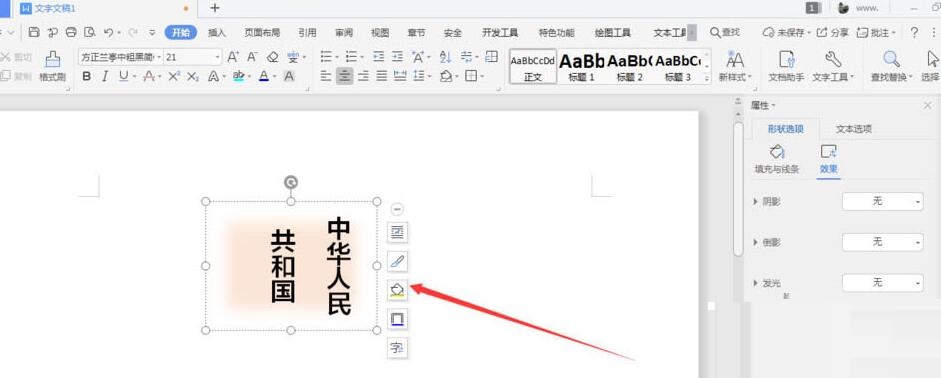Click the text wrap 字 icon beside text box
The height and width of the screenshot is (378, 941).
[397, 347]
